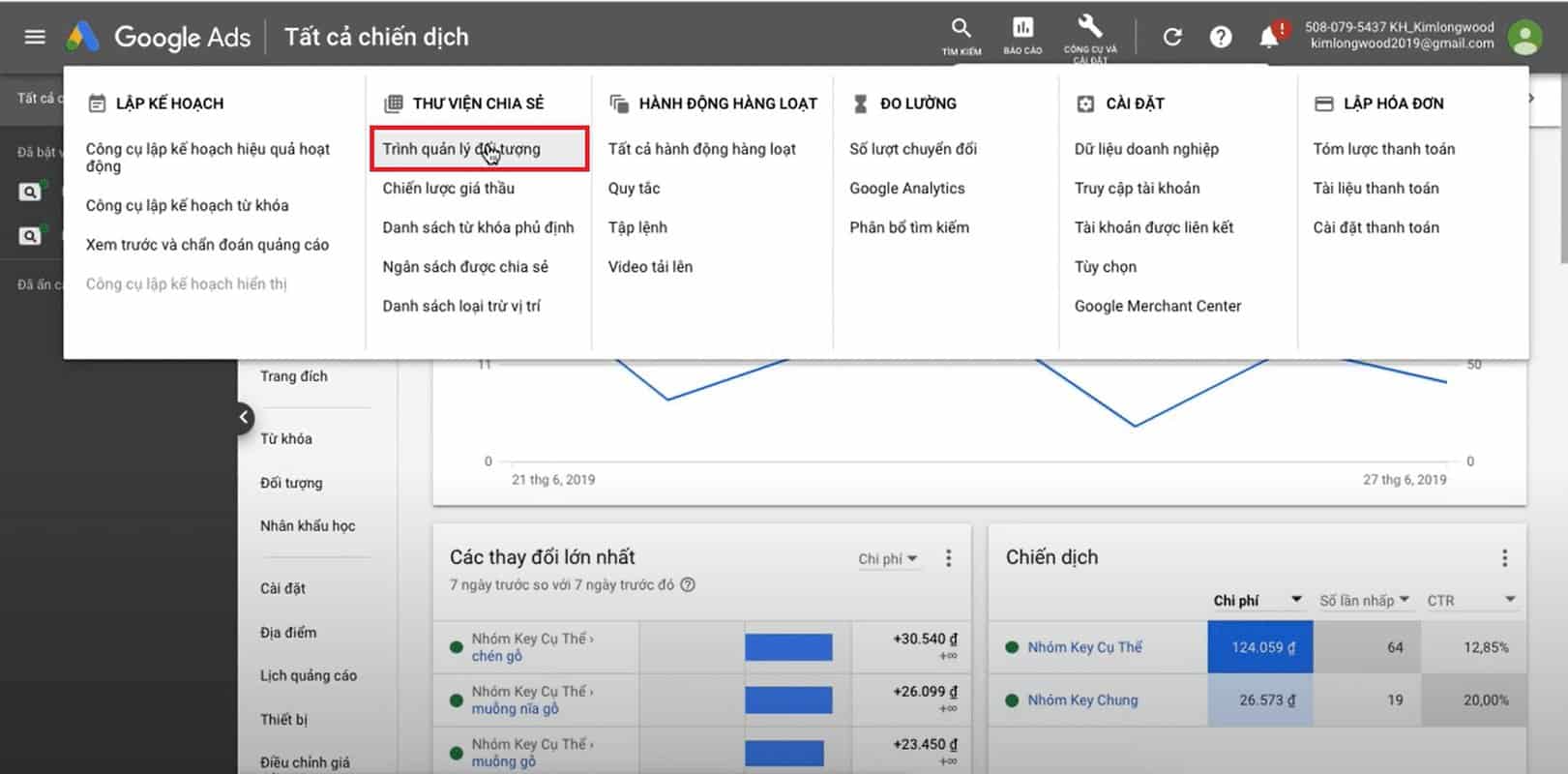Click the refresh icon
Viewport: 1568px width, 774px height.
click(1172, 37)
